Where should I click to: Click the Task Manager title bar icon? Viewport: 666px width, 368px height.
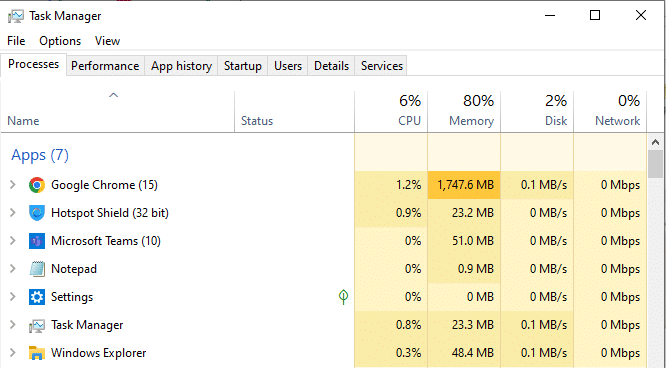(x=16, y=16)
